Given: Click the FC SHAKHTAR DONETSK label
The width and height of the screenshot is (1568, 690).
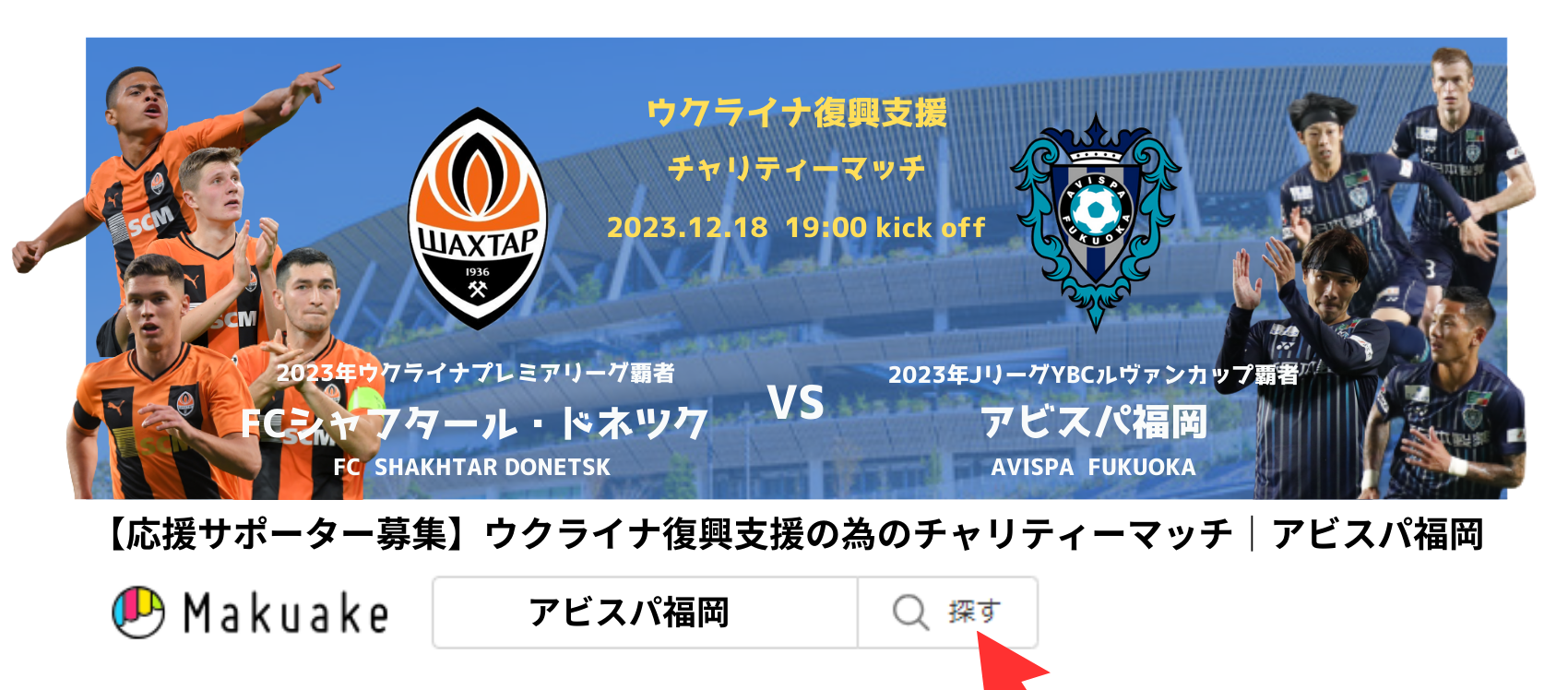Looking at the screenshot, I should click(x=472, y=468).
